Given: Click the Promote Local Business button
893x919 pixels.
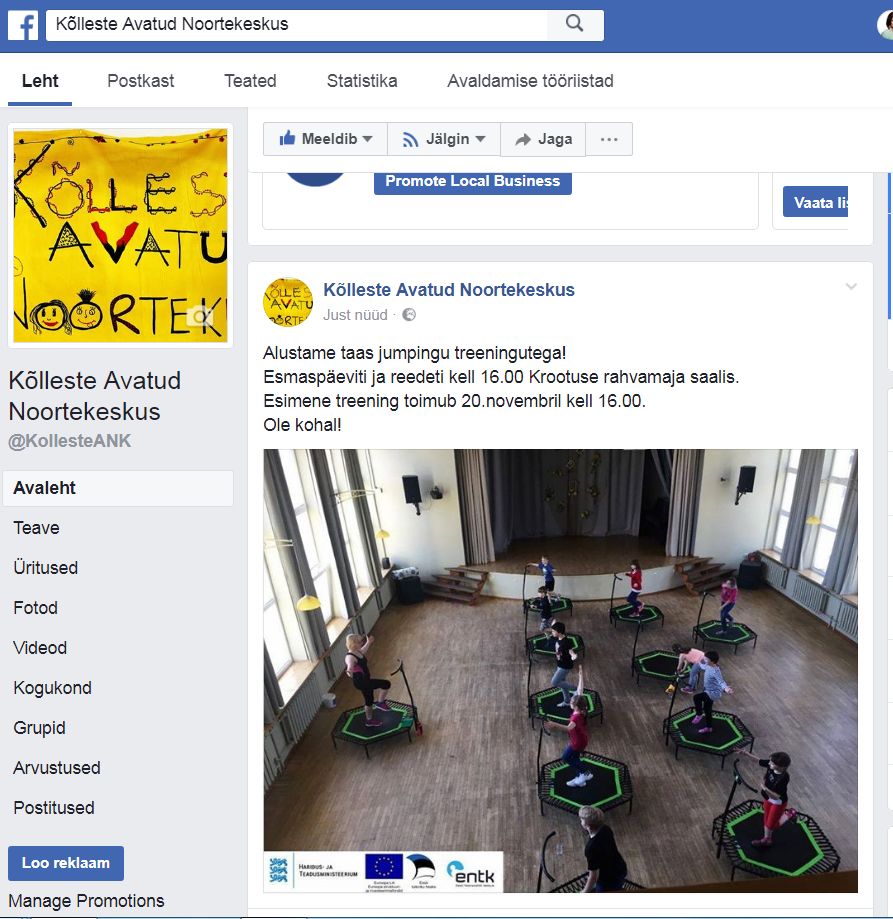Looking at the screenshot, I should coord(473,182).
